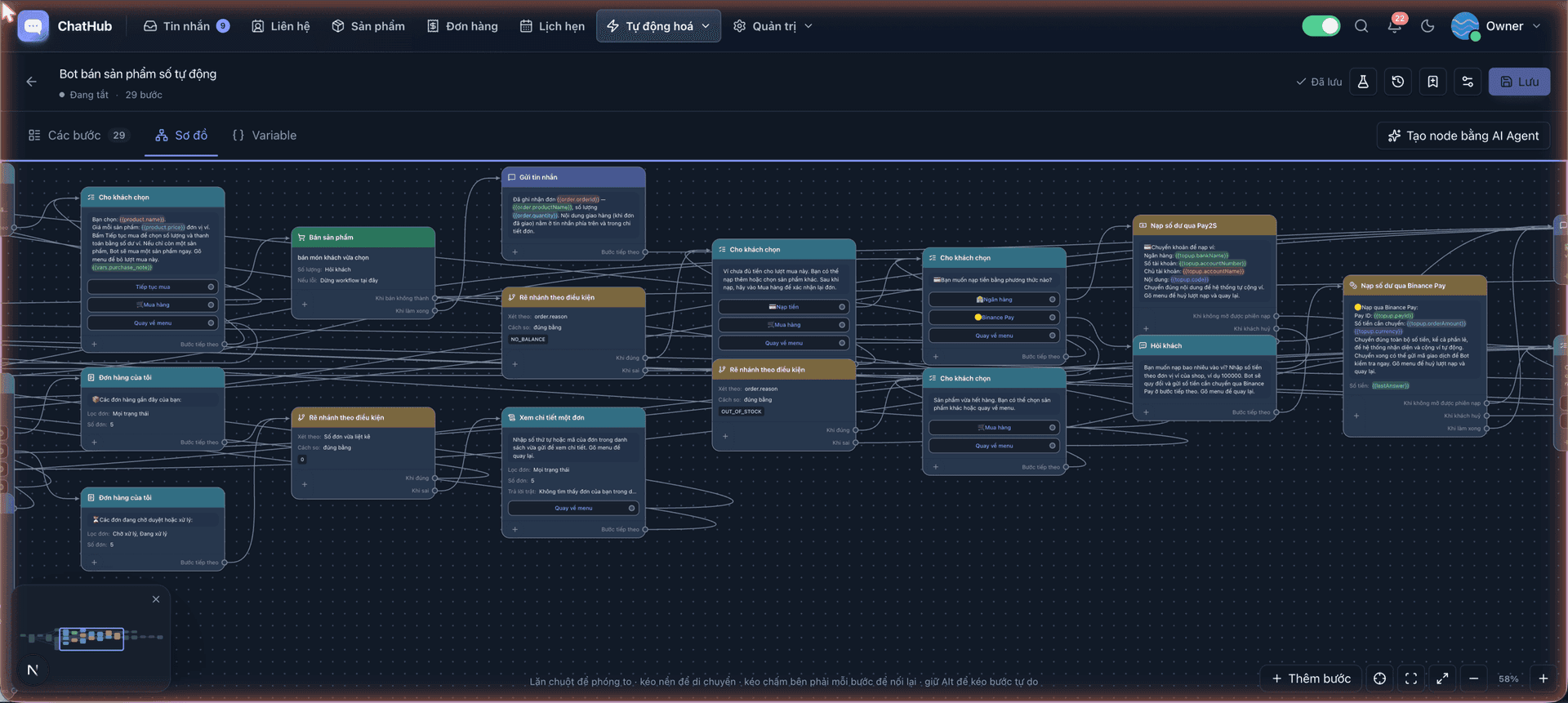Click the NO_BALANCE condition value

click(x=528, y=340)
